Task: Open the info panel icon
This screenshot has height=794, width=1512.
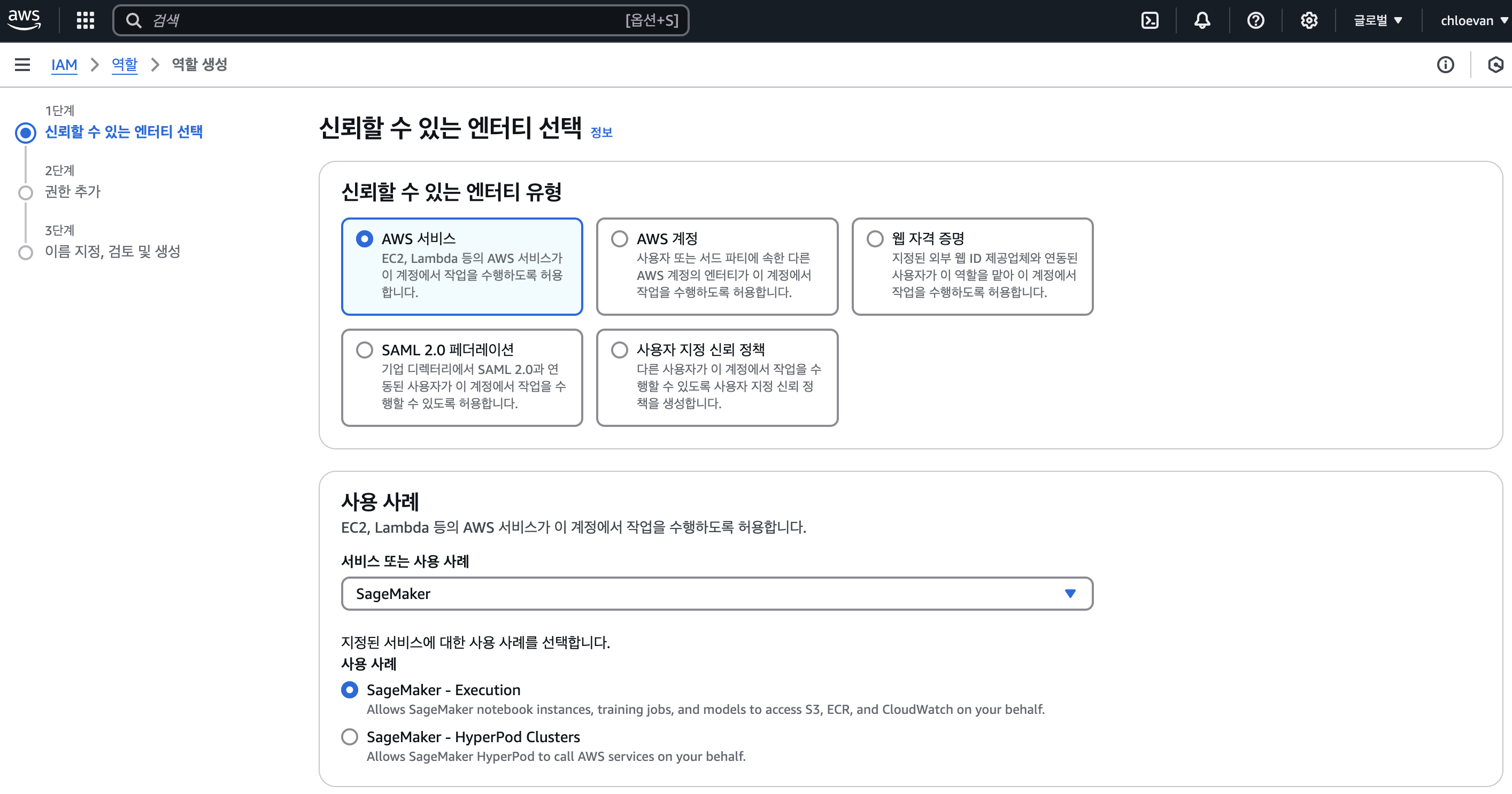Action: 1445,65
